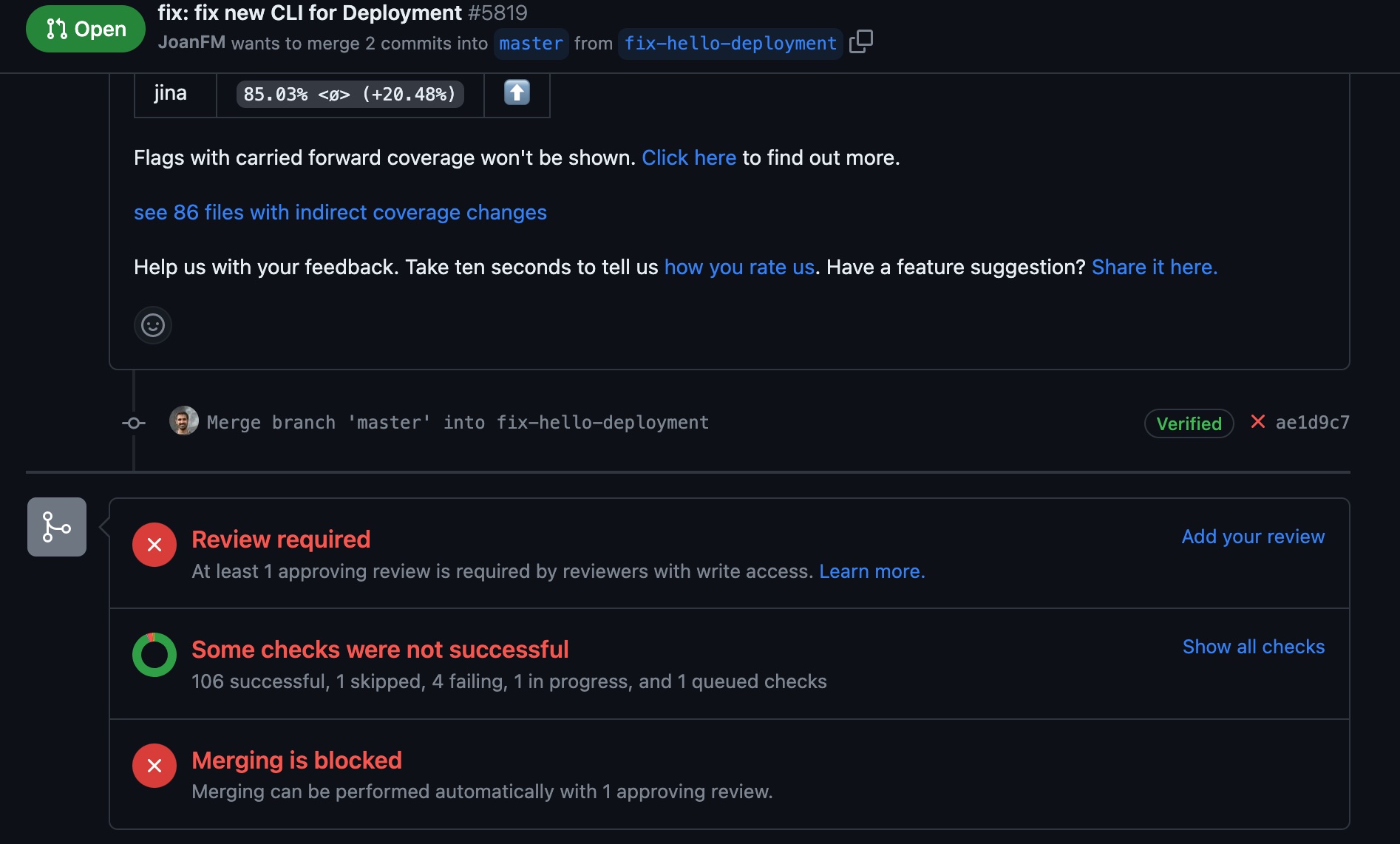
Task: Click the checks status pie chart icon
Action: point(154,654)
